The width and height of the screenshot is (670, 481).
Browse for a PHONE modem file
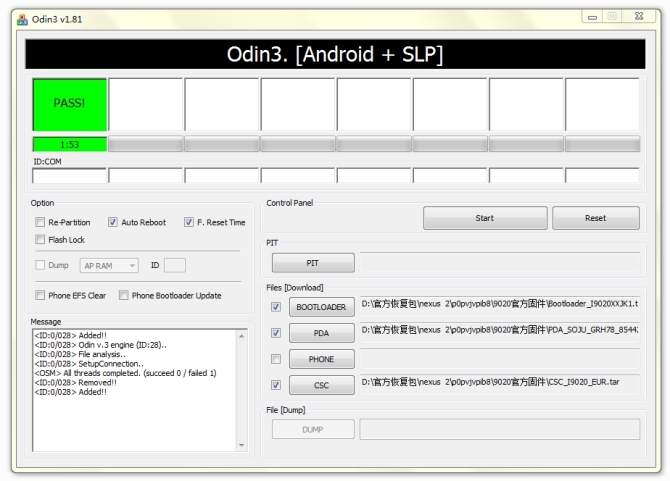321,359
